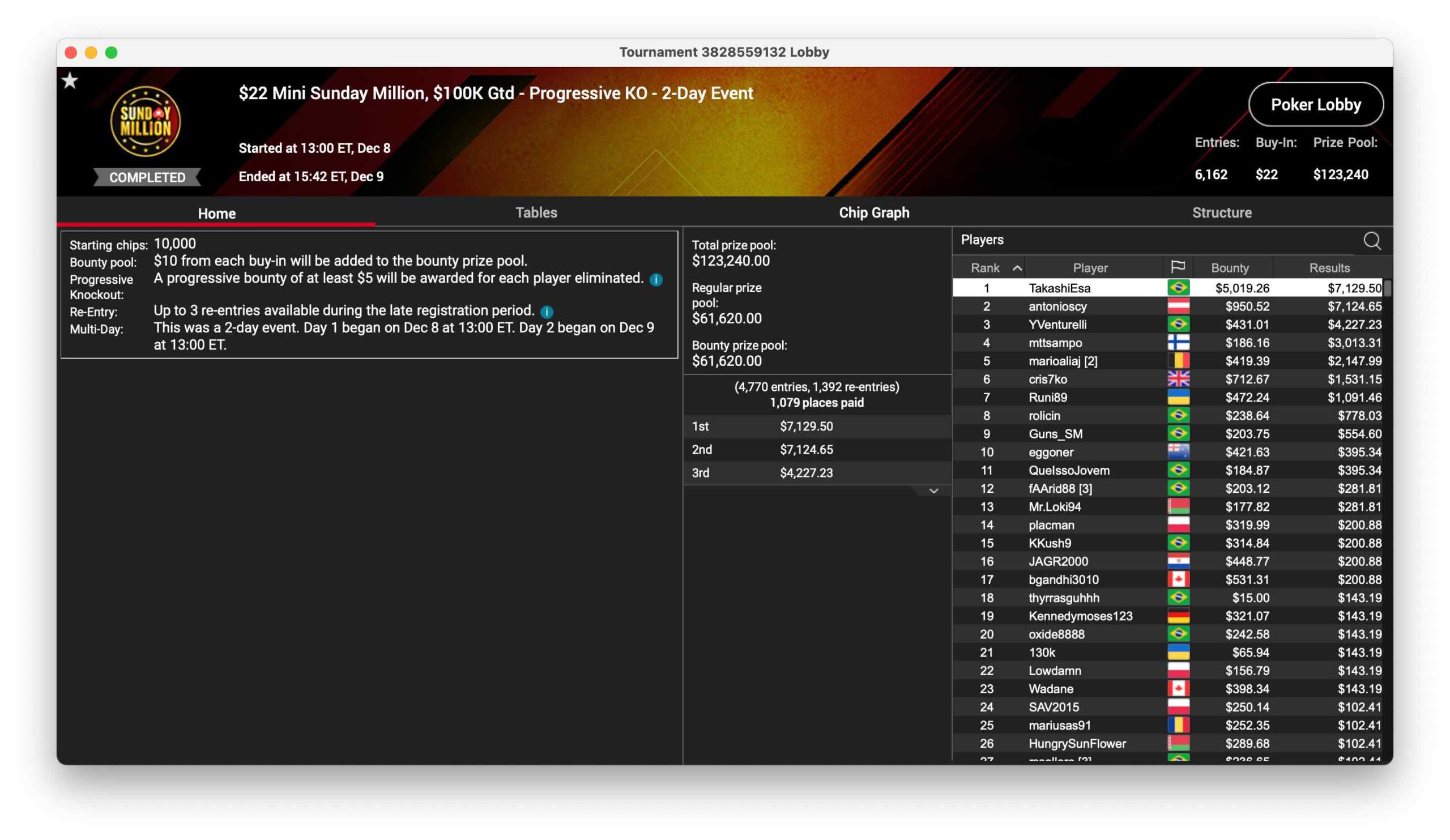Switch to the Tables tab
Viewport: 1450px width, 840px height.
coord(536,213)
